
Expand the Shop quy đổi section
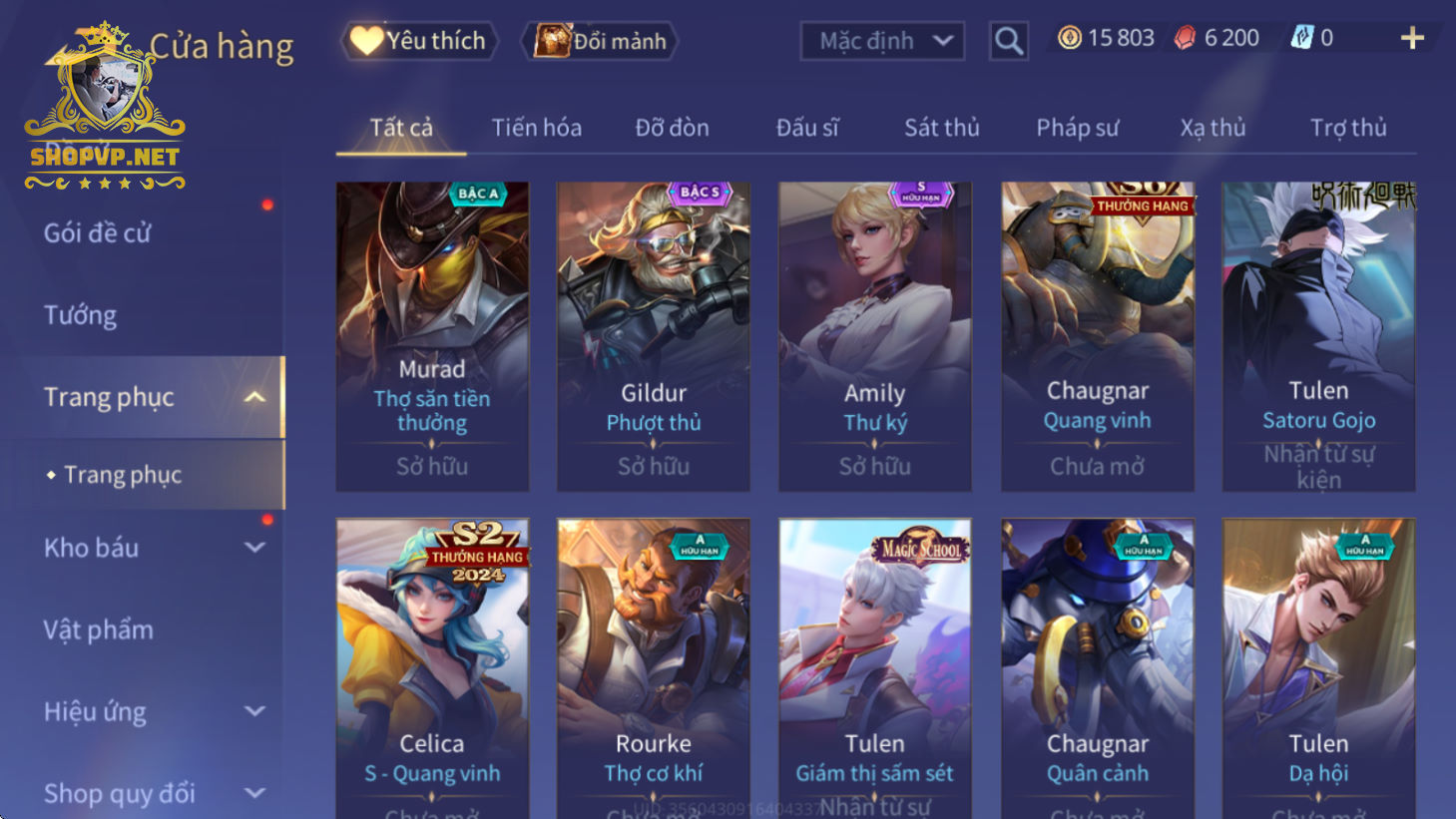(x=254, y=793)
